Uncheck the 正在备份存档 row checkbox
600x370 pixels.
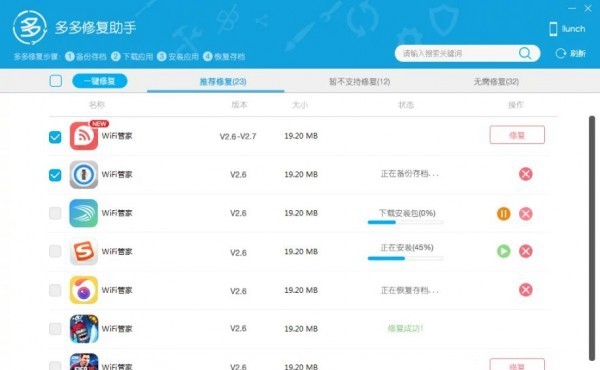point(55,175)
